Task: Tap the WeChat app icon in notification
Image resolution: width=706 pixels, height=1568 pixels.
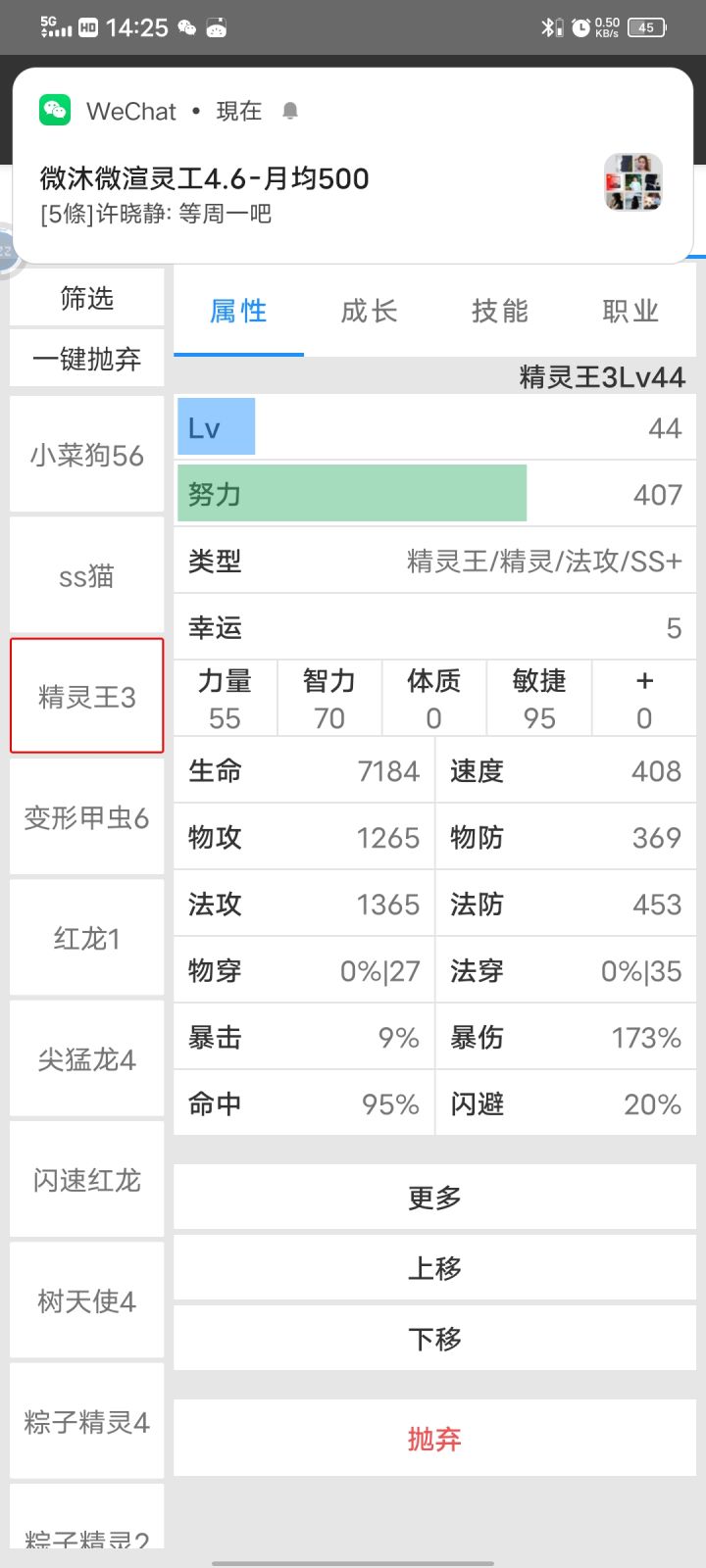Action: coord(55,111)
